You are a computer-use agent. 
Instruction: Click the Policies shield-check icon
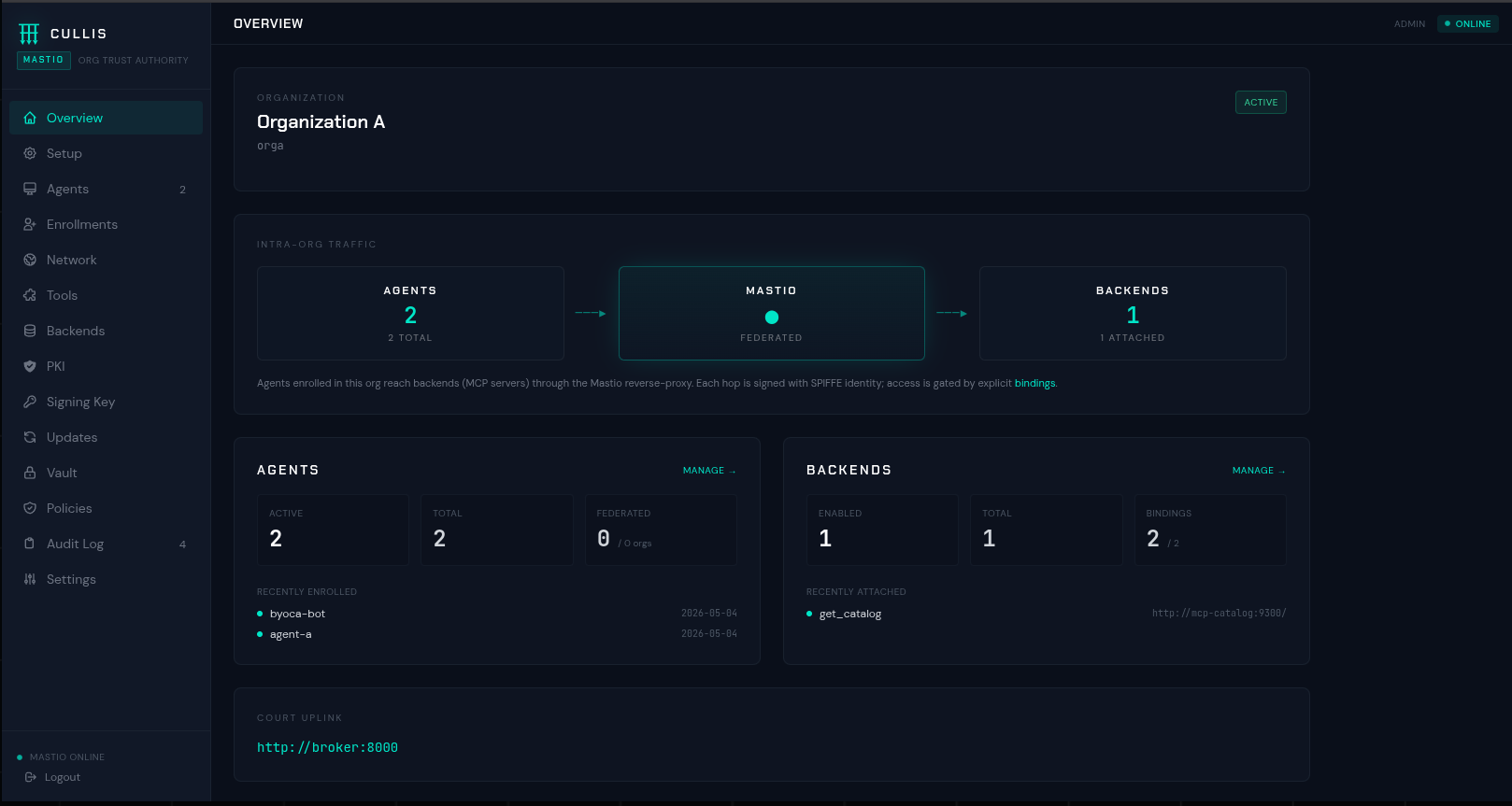pos(30,508)
